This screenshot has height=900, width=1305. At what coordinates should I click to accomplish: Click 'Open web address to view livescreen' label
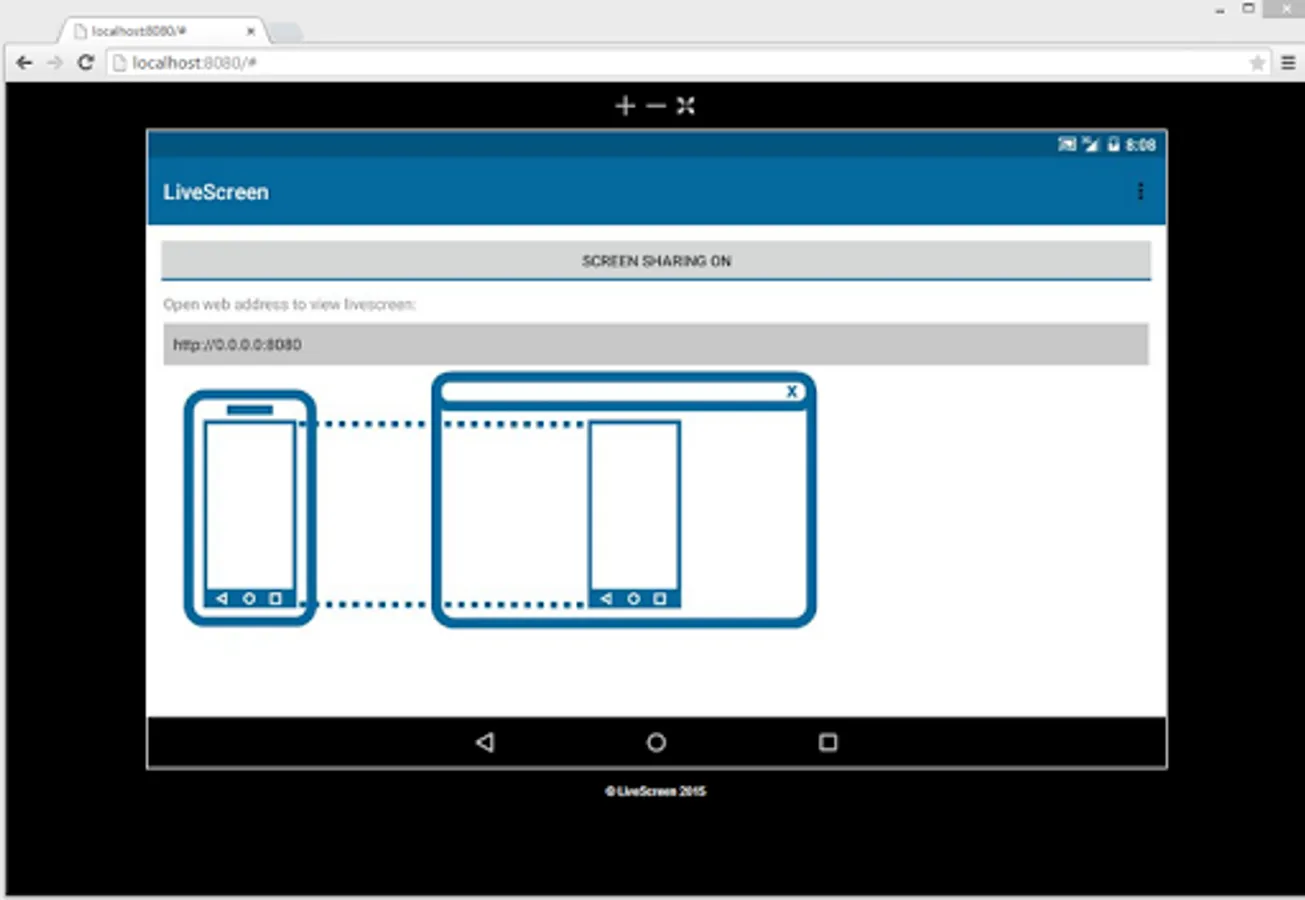(x=290, y=304)
